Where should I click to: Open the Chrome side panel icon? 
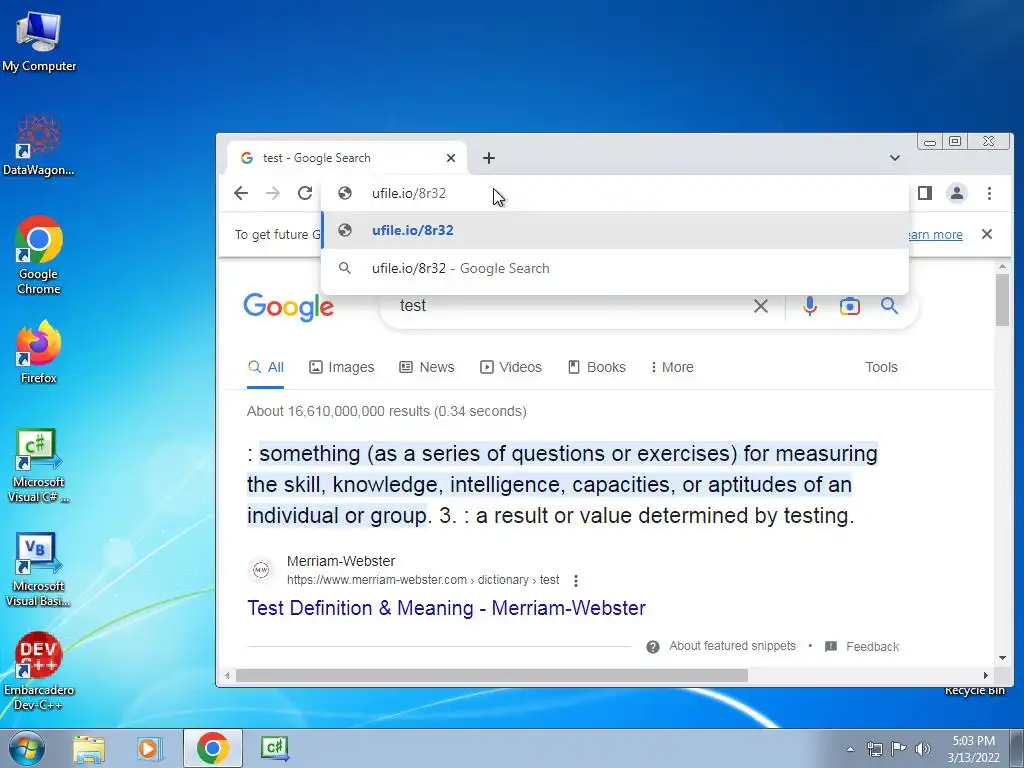click(925, 193)
